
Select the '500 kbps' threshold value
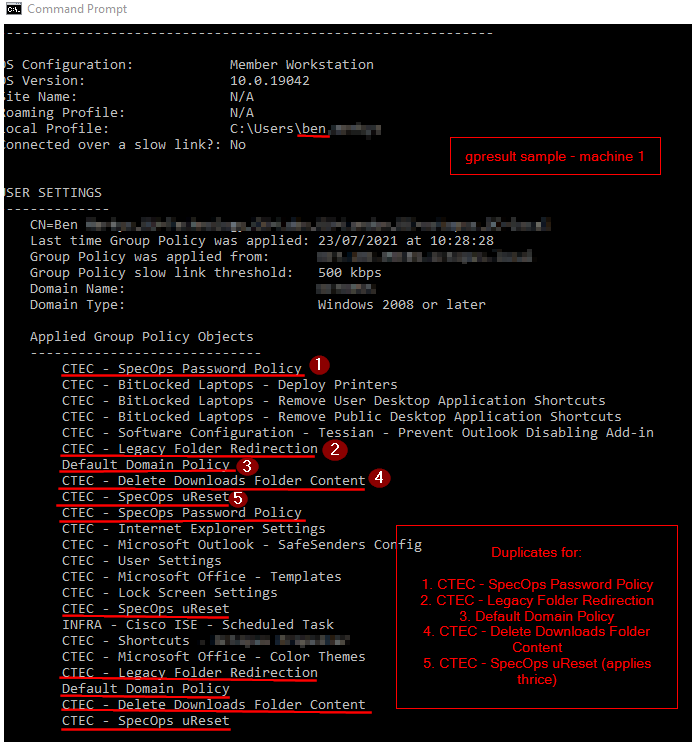point(350,273)
